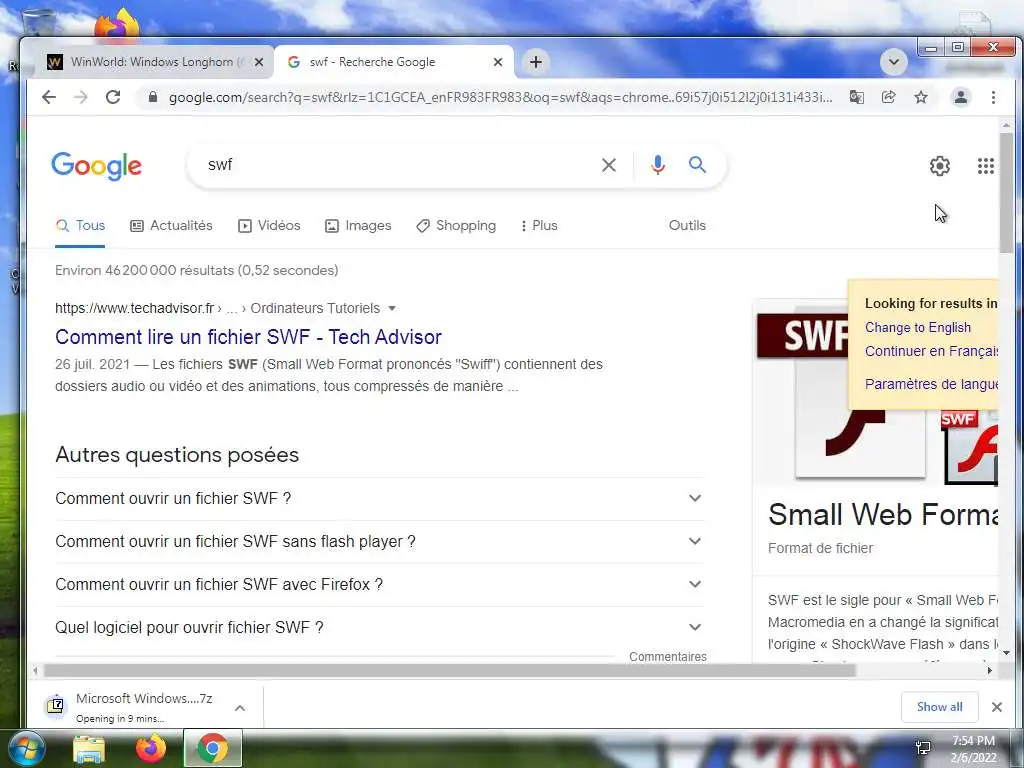
Task: Open the tab search chevron button
Action: point(893,62)
